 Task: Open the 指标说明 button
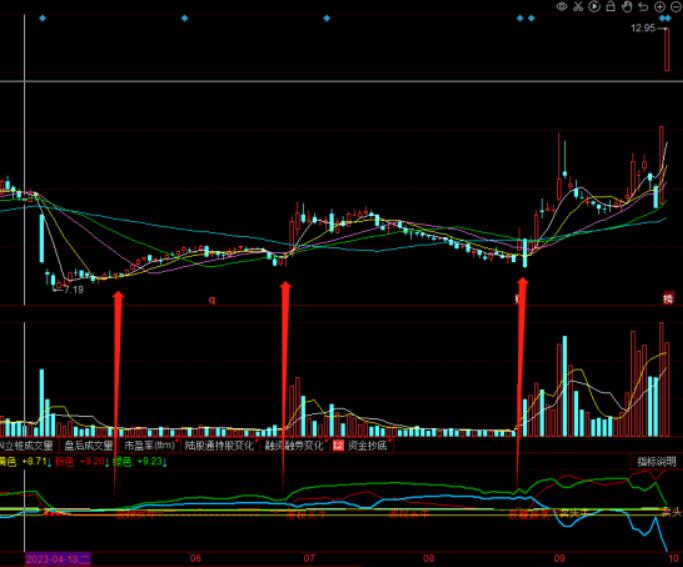(655, 461)
